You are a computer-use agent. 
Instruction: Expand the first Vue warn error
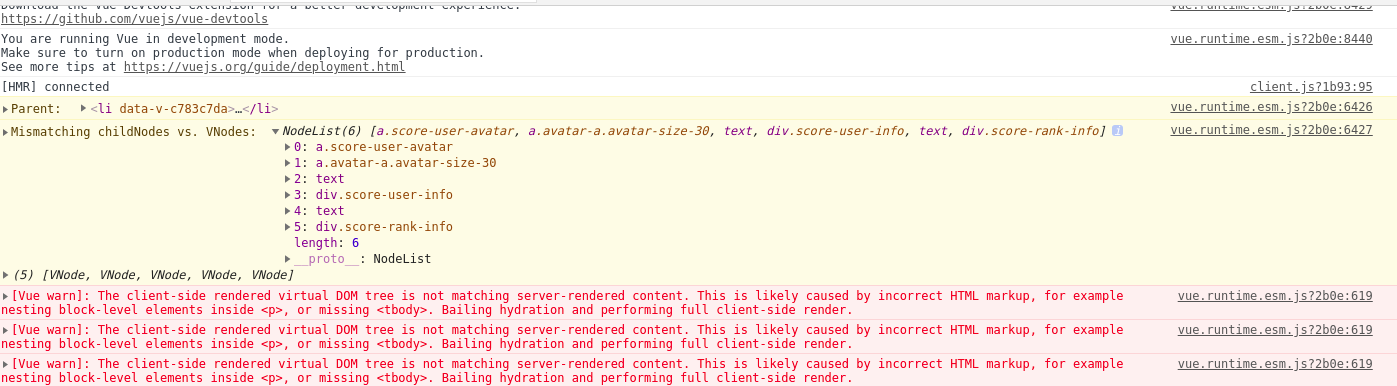[5, 296]
